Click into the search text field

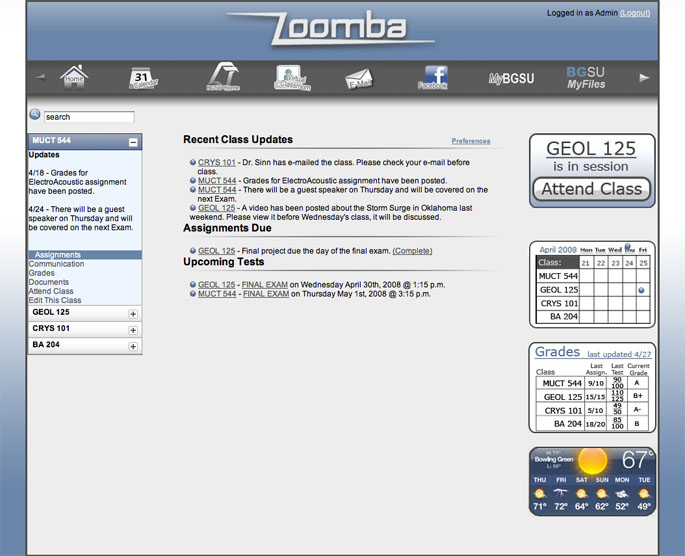click(88, 117)
